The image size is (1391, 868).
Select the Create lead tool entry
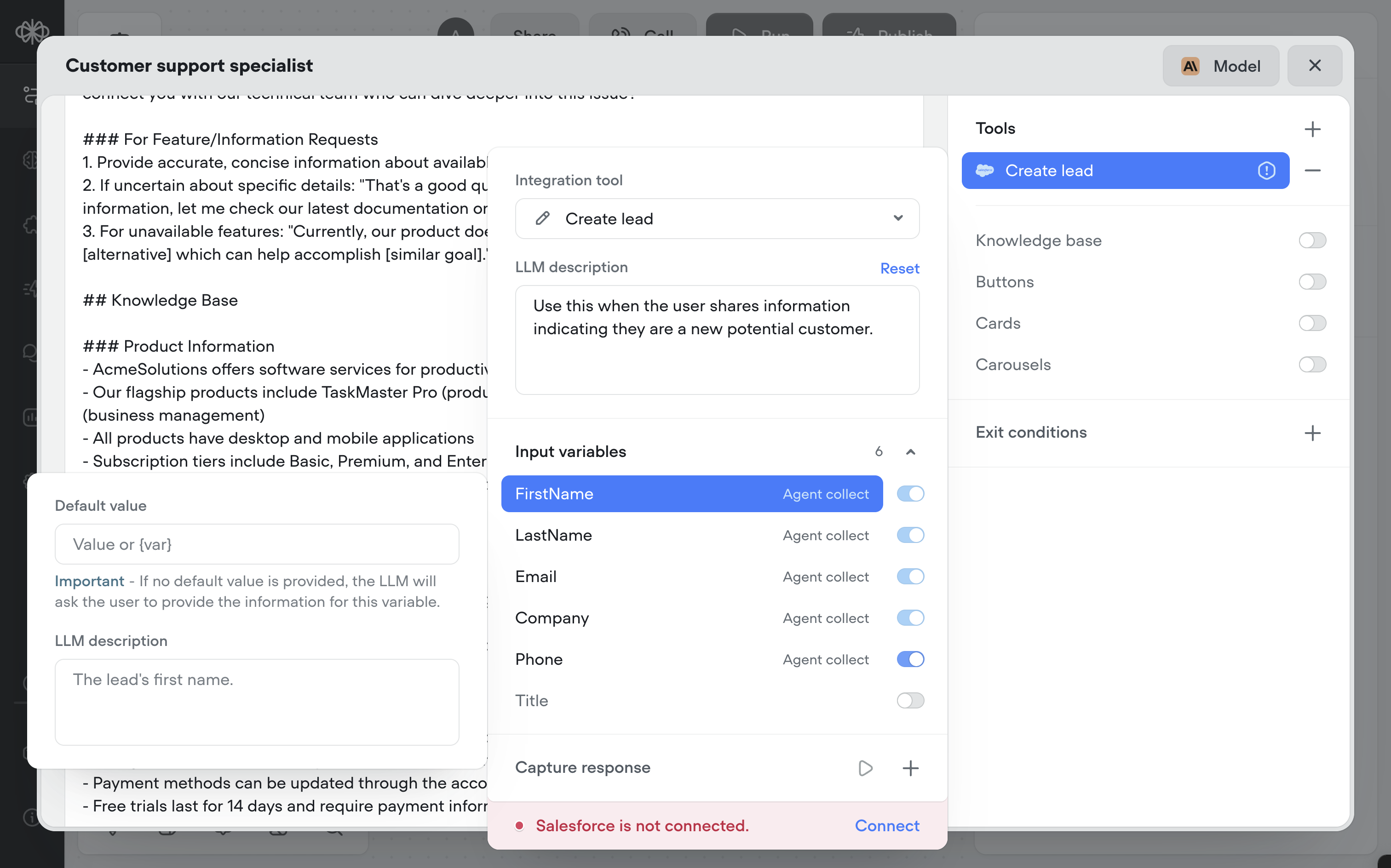click(1125, 171)
